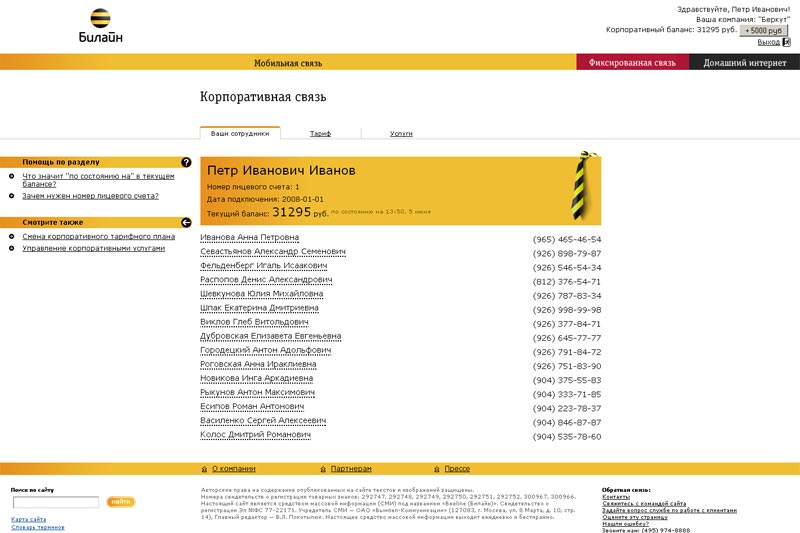Click the logout icon next to Выход
This screenshot has height=533, width=800.
(787, 42)
